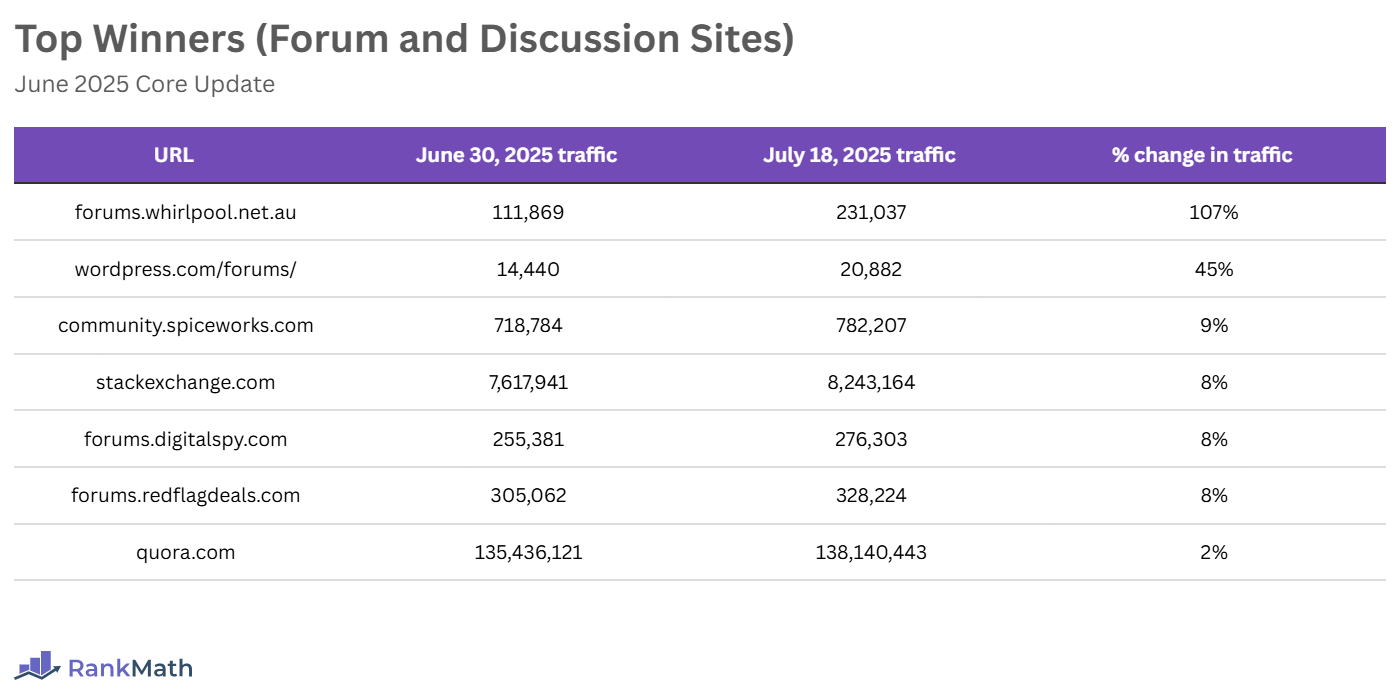Click the '% change in traffic' header

1202,155
